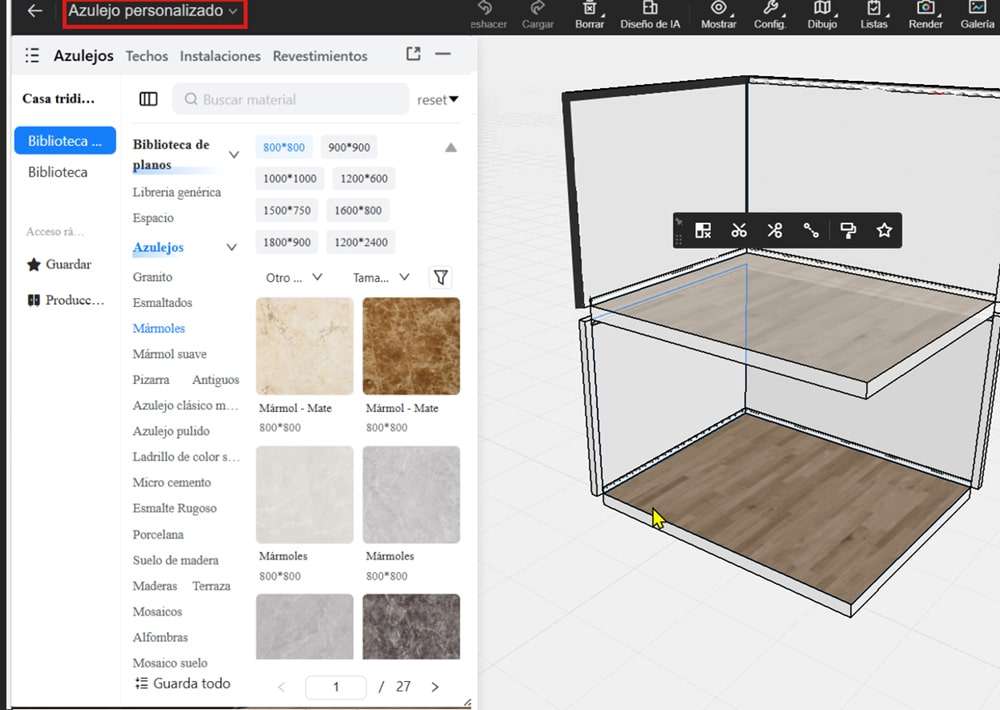This screenshot has width=1000, height=710.
Task: Click the node-link icon in floating toolbar
Action: 811,230
